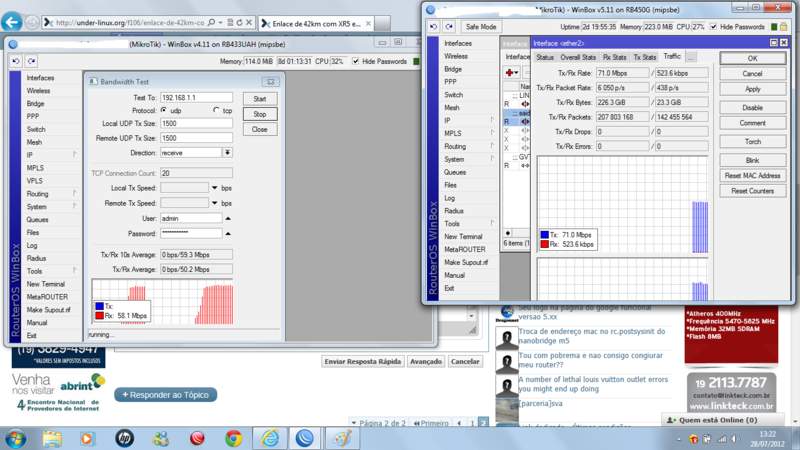Open Log menu in WinBox v4.11
The image size is (800, 450).
32,245
